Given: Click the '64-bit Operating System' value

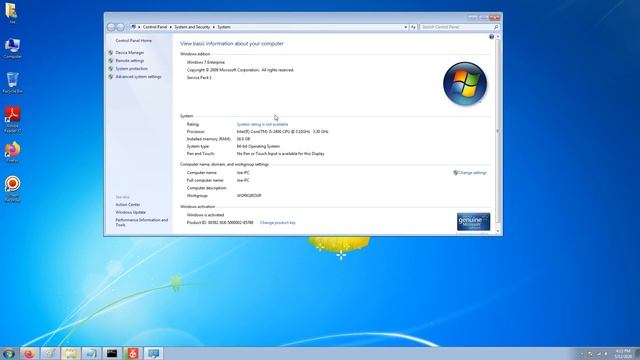Looking at the screenshot, I should (x=258, y=146).
